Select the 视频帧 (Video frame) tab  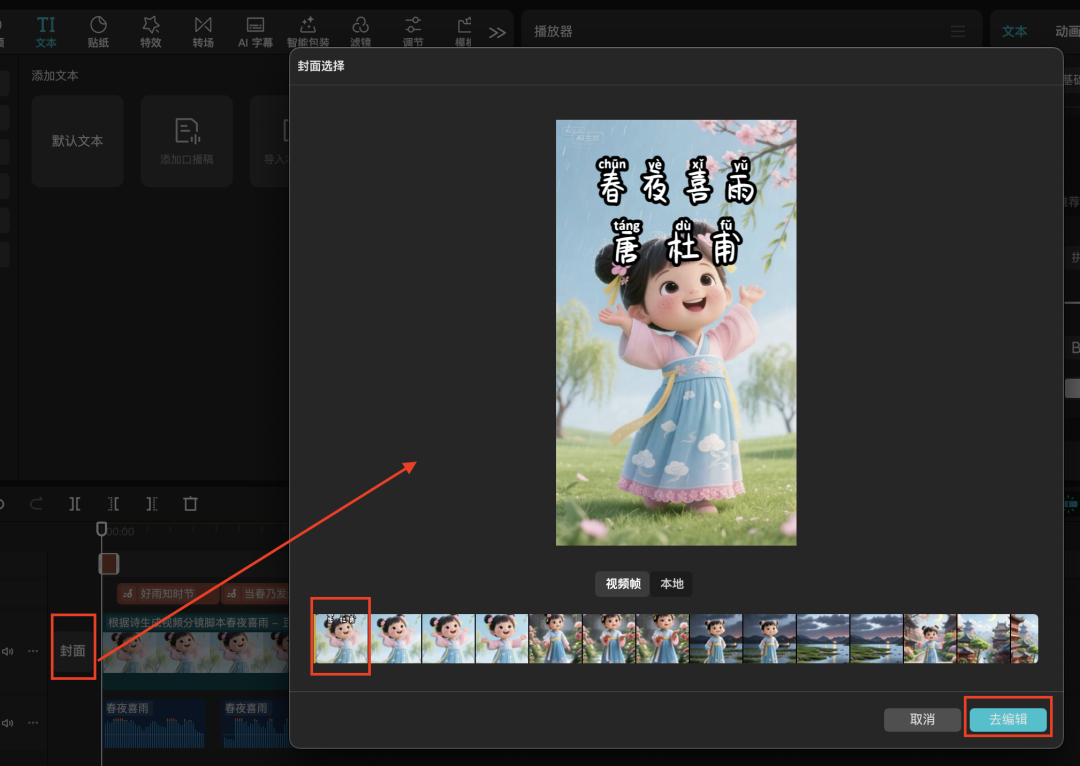623,584
